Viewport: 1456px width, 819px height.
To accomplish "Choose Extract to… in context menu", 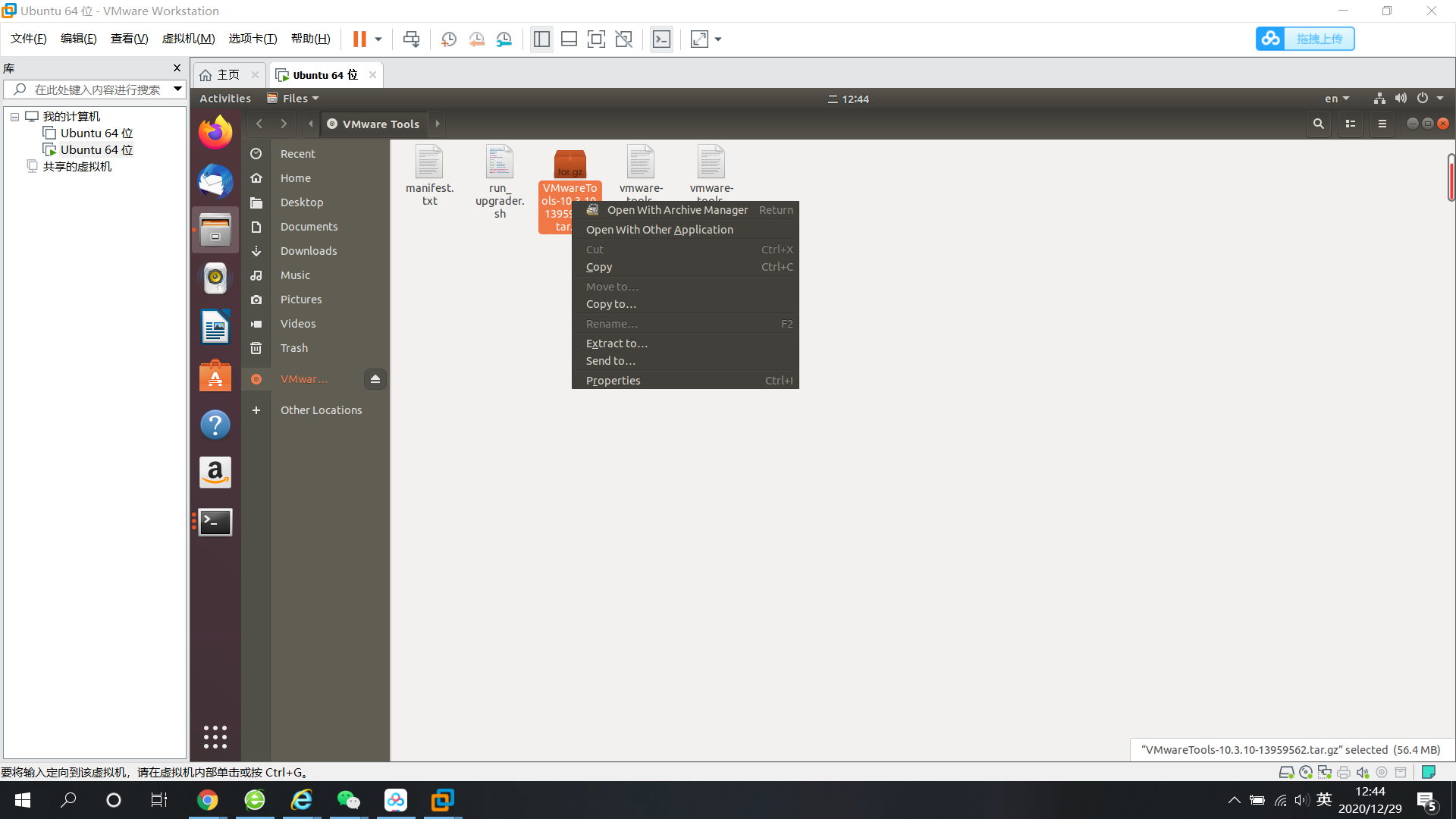I will pos(617,344).
